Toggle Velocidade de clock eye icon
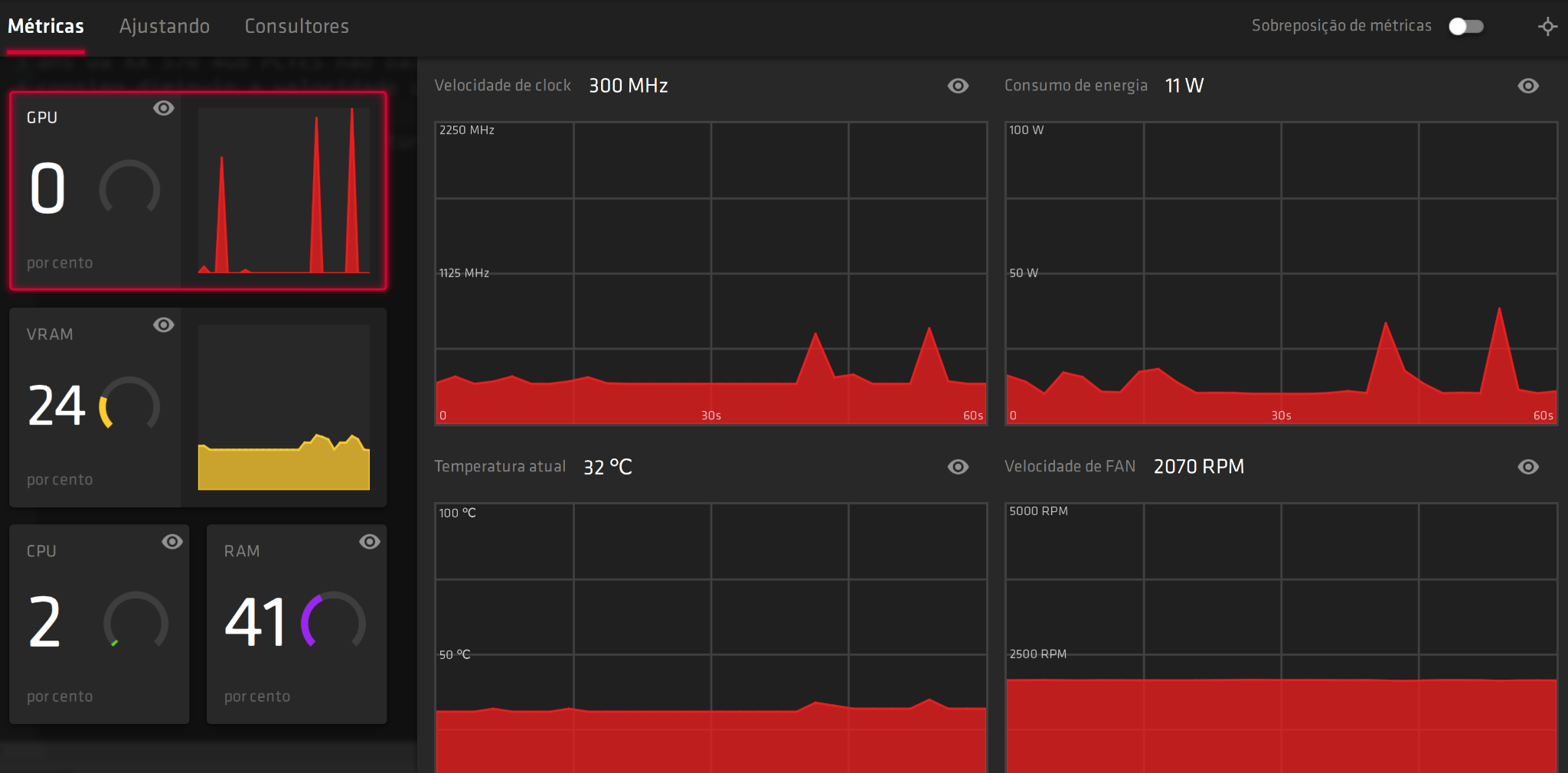1568x773 pixels. pos(958,86)
